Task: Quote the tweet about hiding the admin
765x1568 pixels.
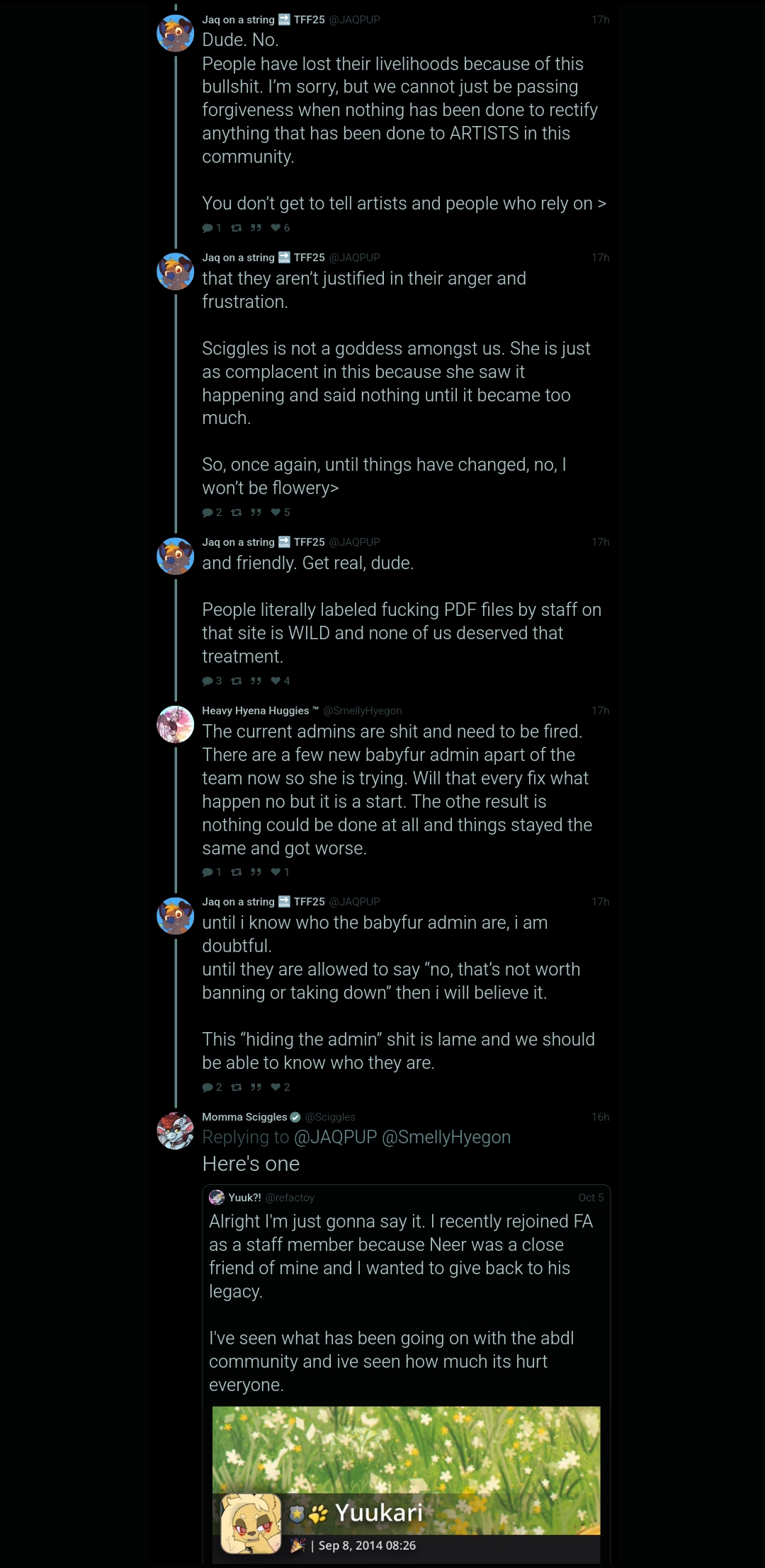Action: coord(256,1087)
